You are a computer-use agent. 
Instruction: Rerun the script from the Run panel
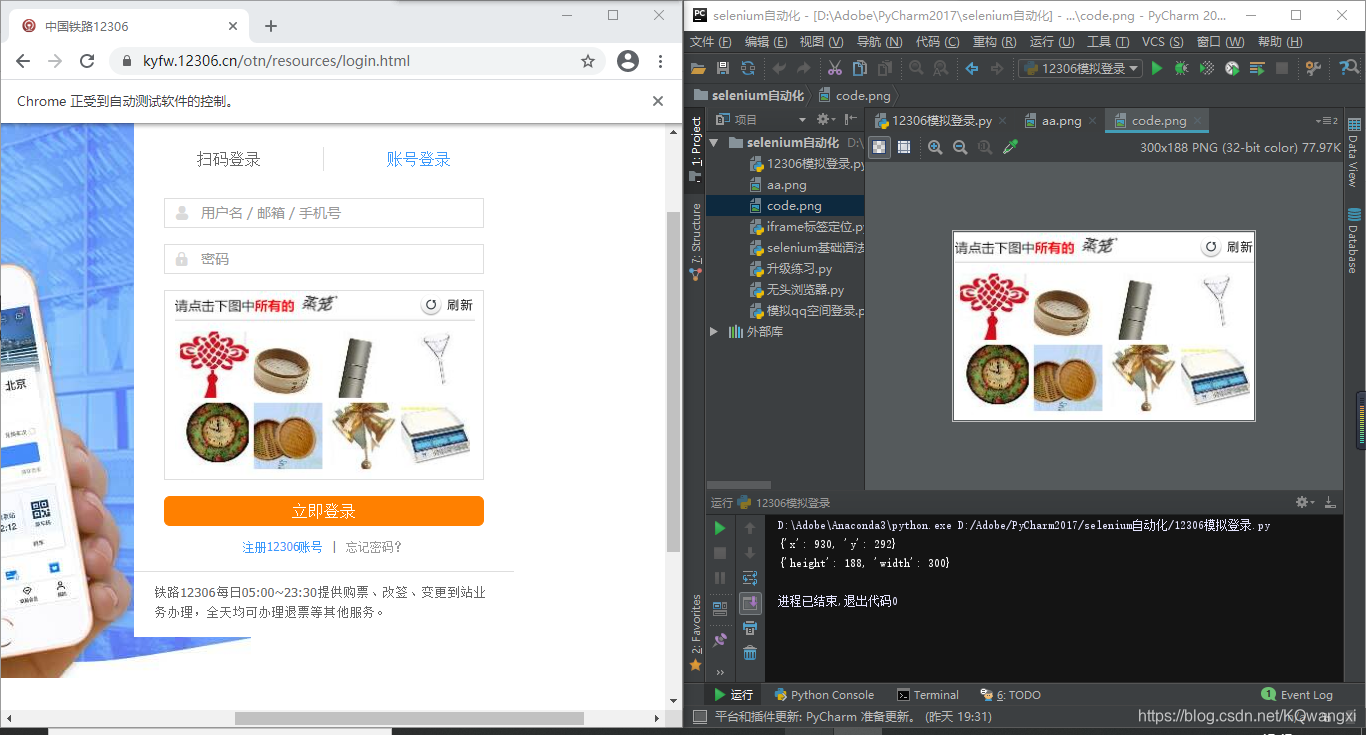(x=719, y=527)
